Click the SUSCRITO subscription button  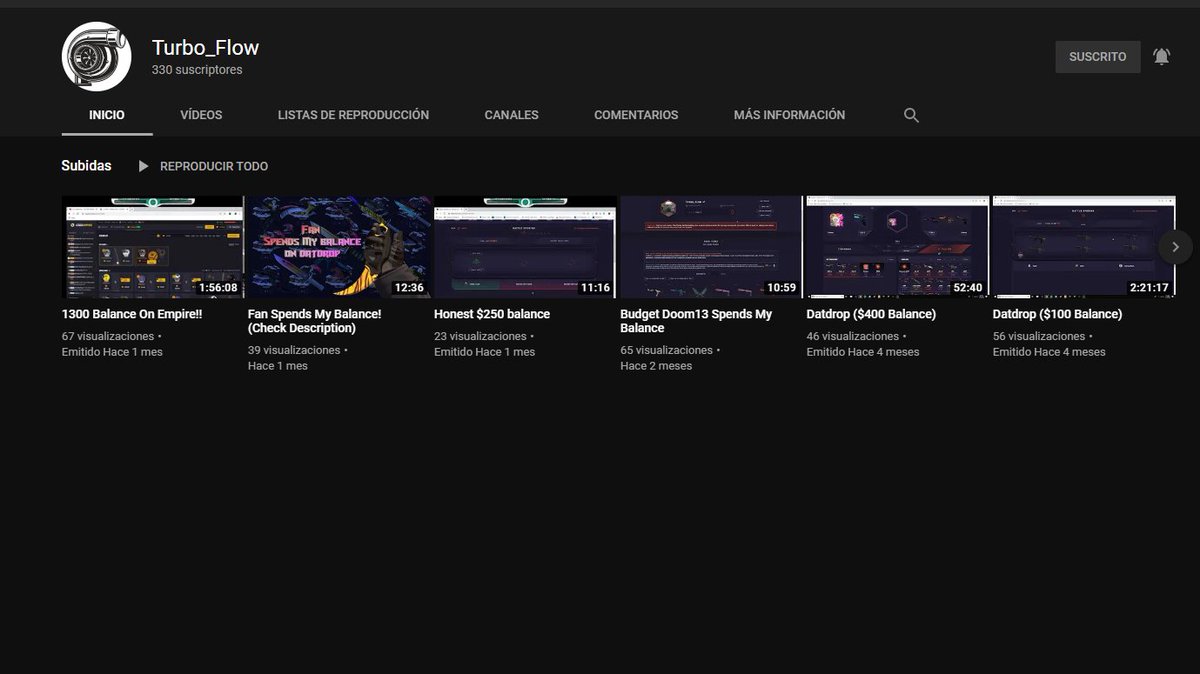tap(1097, 57)
